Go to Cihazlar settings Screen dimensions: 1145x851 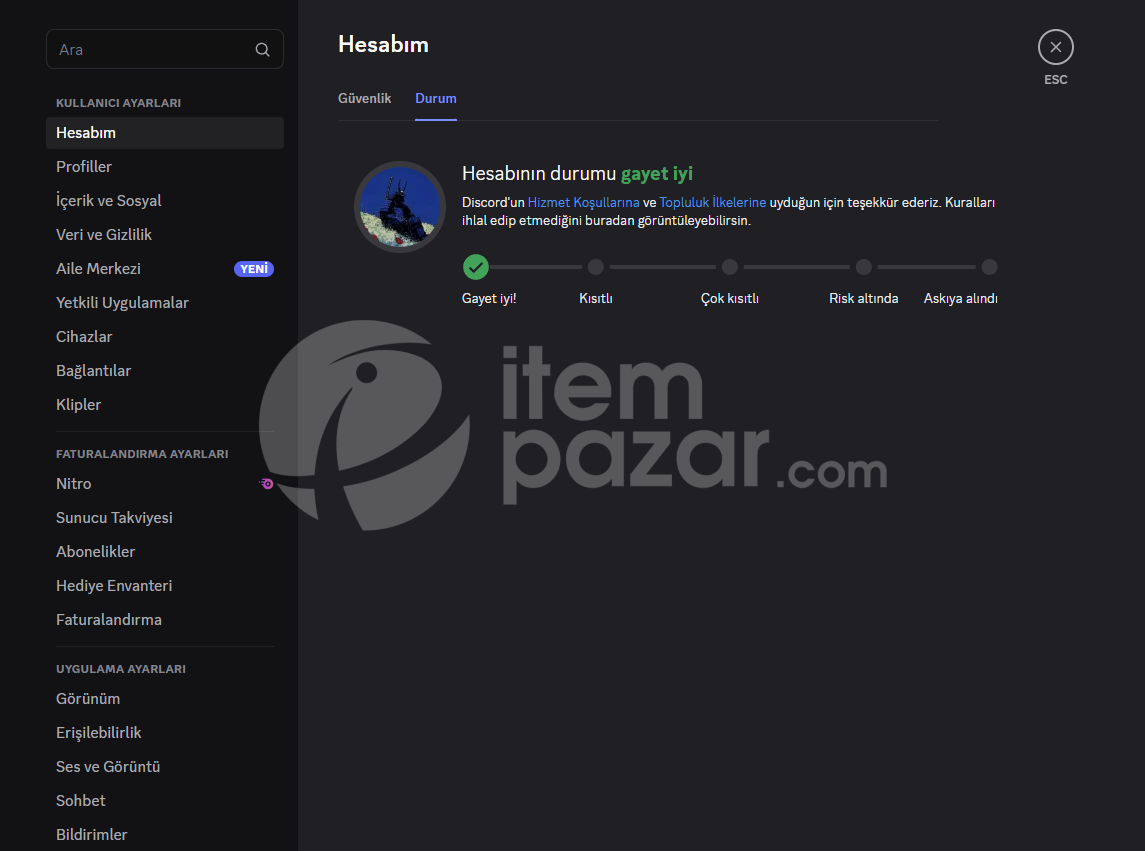point(164,337)
